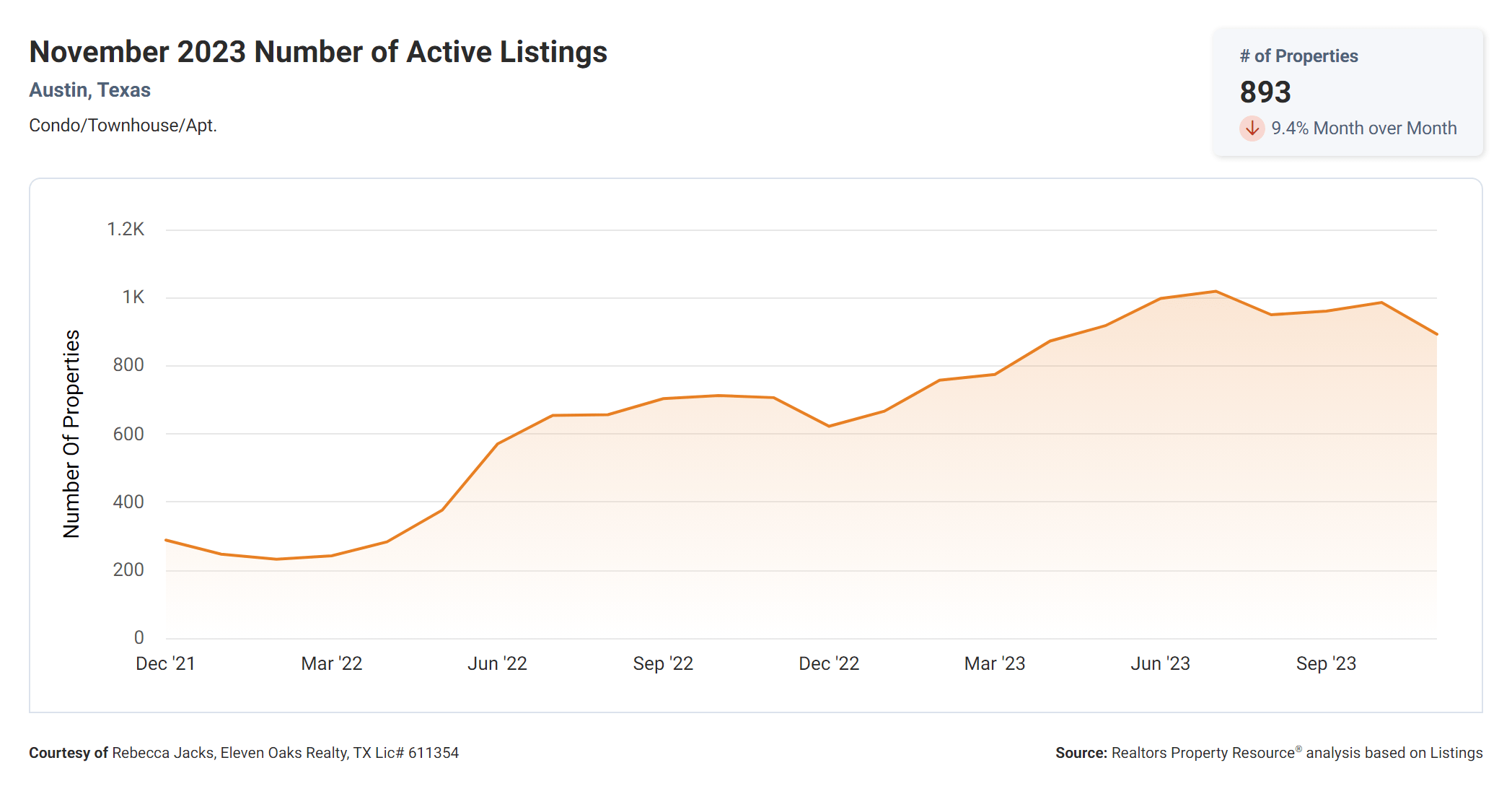This screenshot has width=1512, height=794.
Task: Click the Dec '21 x-axis label
Action: [166, 663]
